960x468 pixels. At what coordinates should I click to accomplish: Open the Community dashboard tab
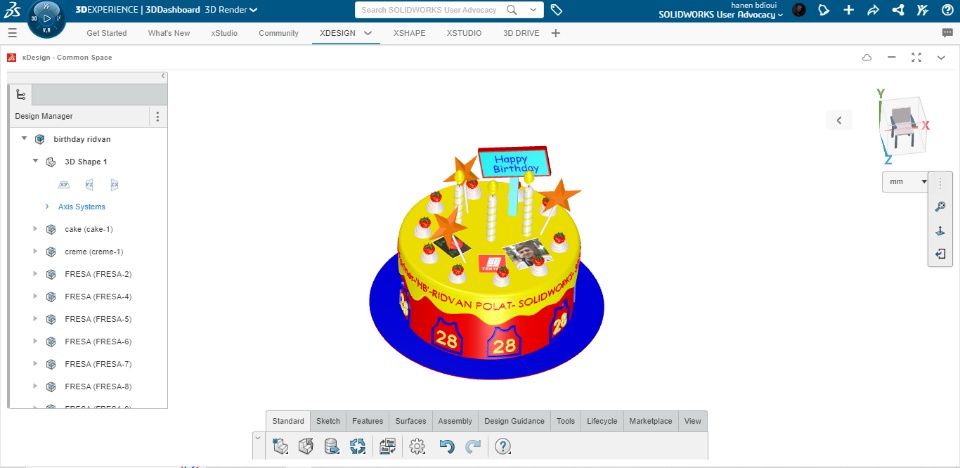pyautogui.click(x=279, y=33)
